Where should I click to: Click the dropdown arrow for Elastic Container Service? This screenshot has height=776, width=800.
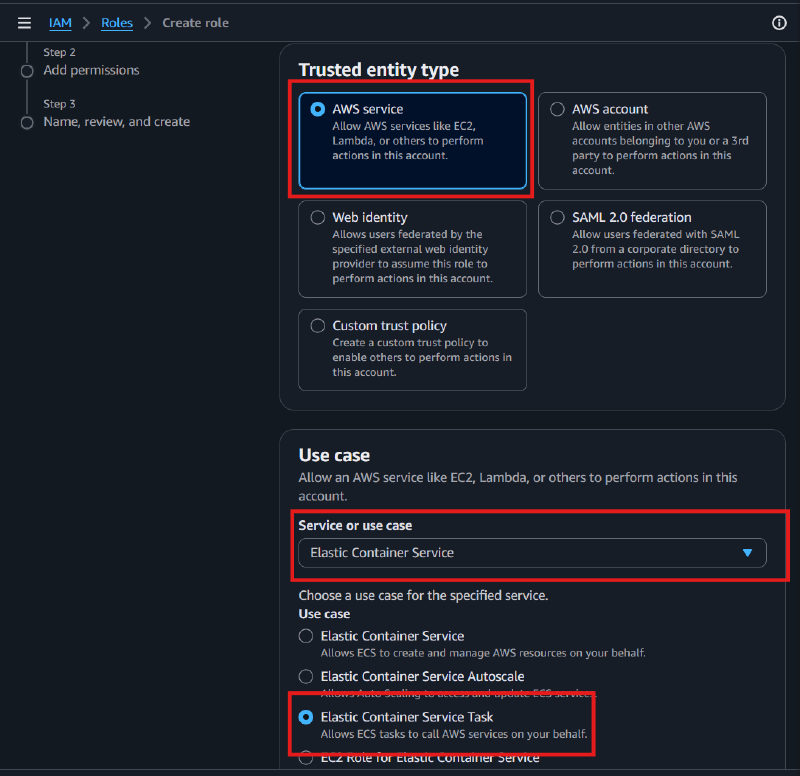tap(747, 553)
